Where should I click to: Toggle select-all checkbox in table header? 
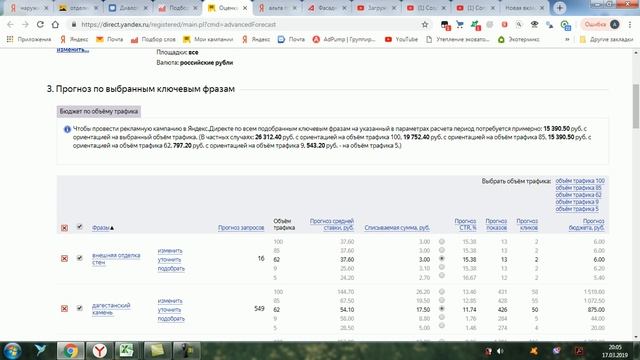80,227
